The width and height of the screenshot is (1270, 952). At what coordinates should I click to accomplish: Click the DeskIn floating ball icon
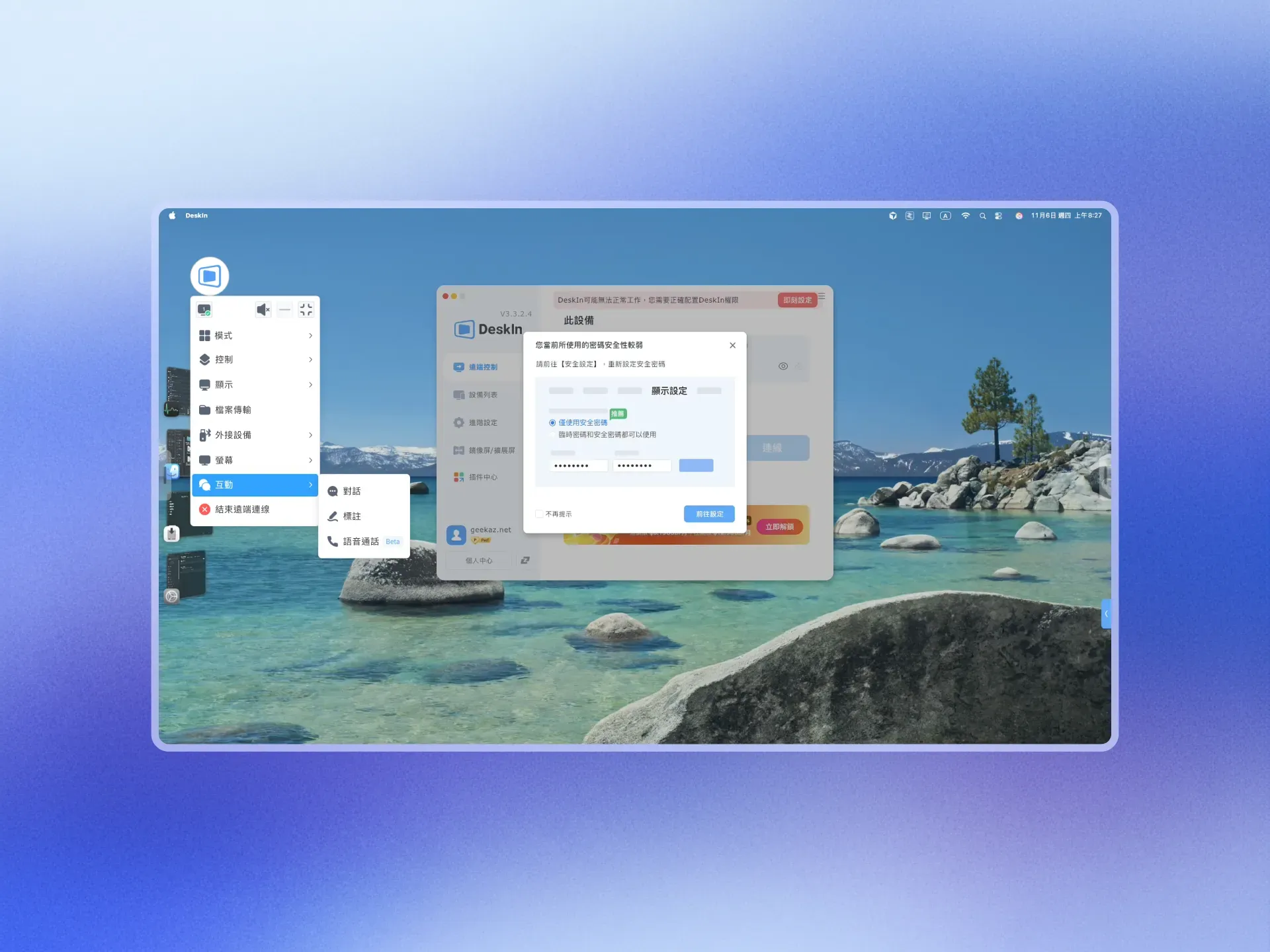pos(210,276)
